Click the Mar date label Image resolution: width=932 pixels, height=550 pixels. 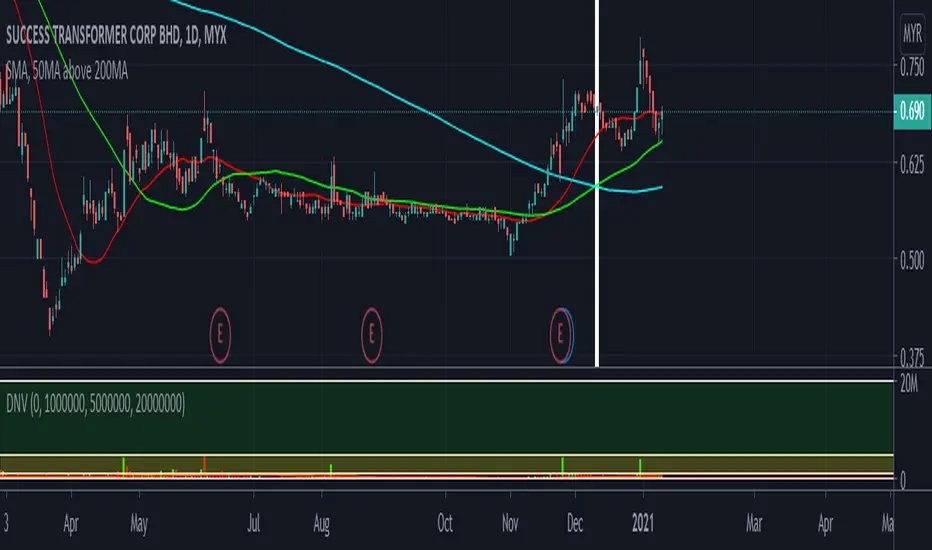pyautogui.click(x=754, y=524)
